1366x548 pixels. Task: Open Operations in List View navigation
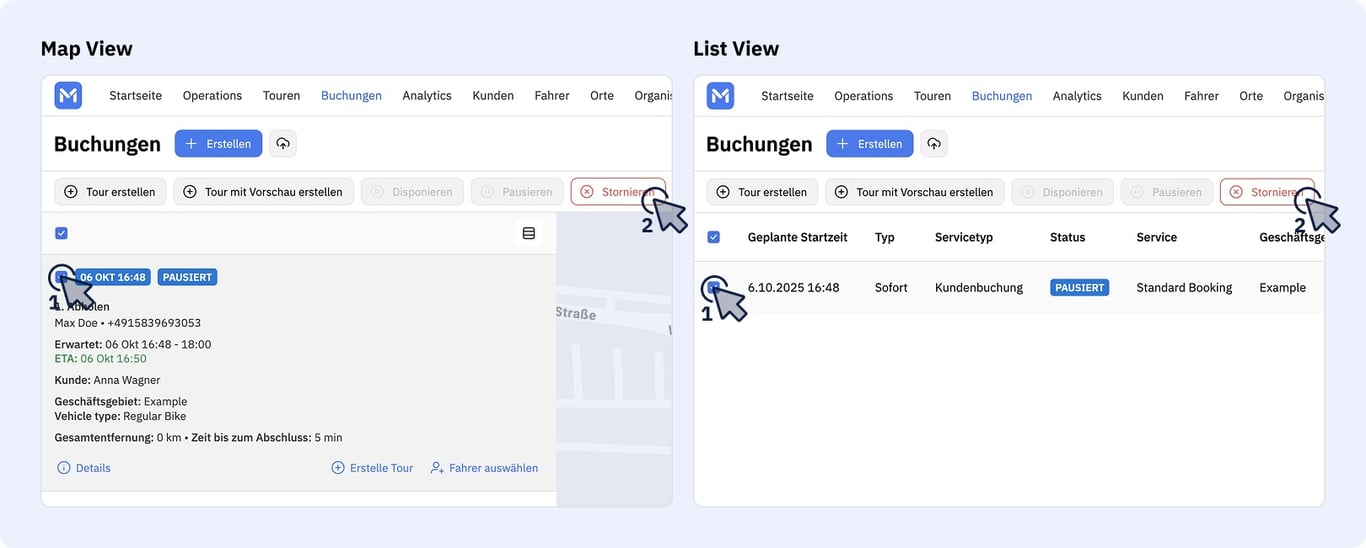(x=864, y=96)
